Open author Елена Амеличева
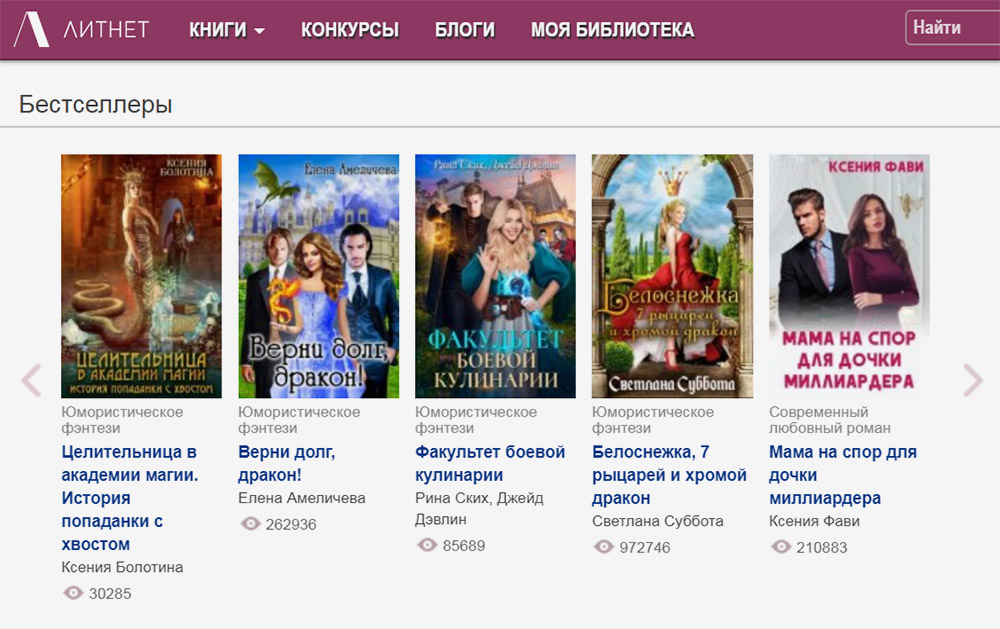1000x629 pixels. click(302, 498)
